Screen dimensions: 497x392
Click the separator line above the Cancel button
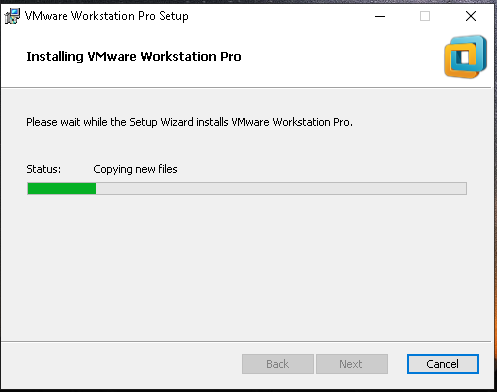point(246,341)
